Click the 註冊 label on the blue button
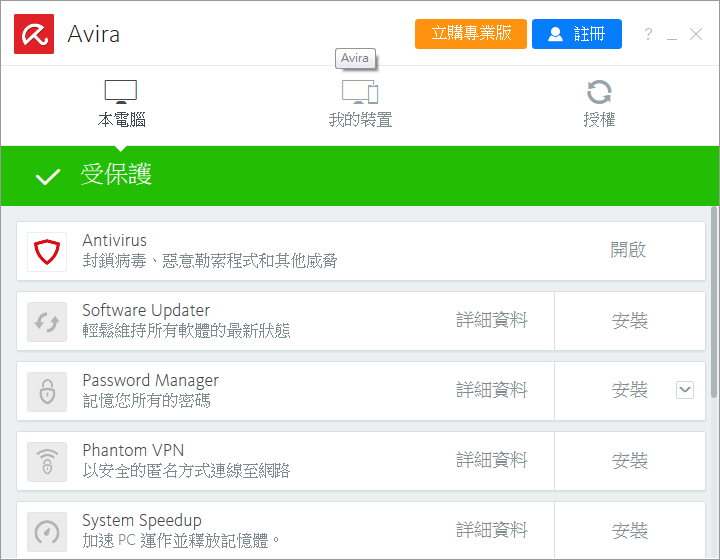The image size is (720, 560). [x=589, y=34]
